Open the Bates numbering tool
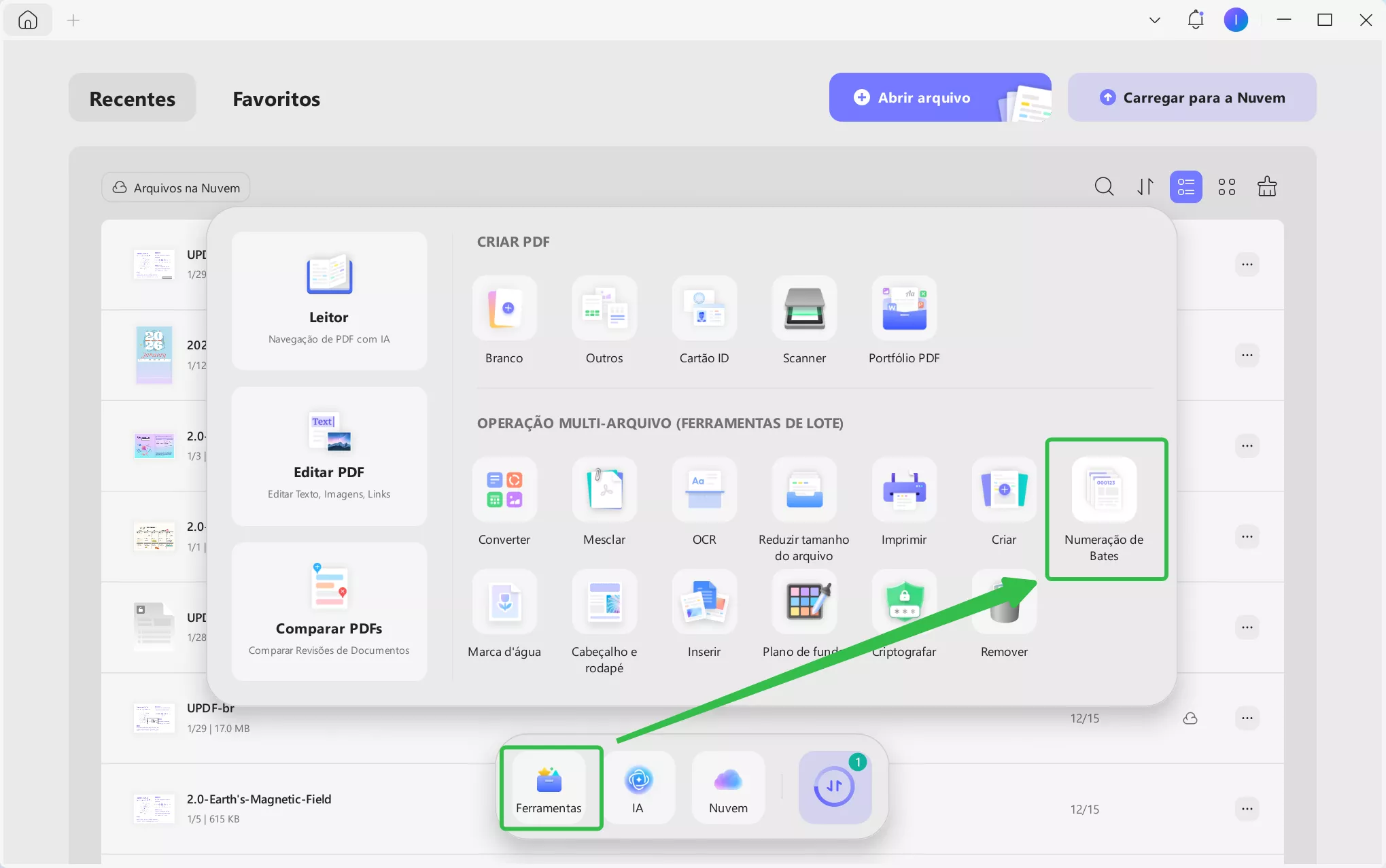Viewport: 1386px width, 868px height. [1104, 491]
